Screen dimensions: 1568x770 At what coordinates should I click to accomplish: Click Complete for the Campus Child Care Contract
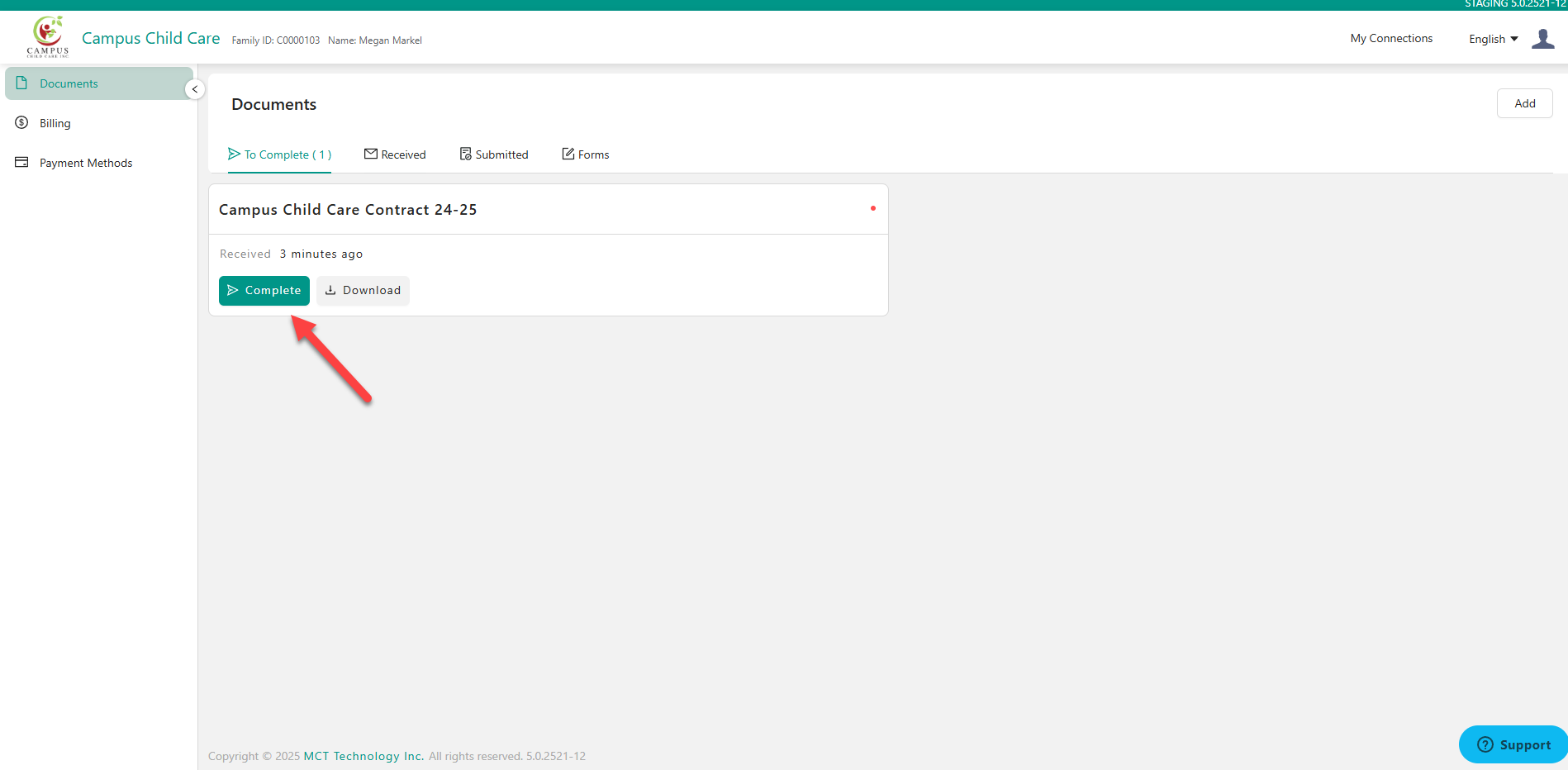pos(264,291)
